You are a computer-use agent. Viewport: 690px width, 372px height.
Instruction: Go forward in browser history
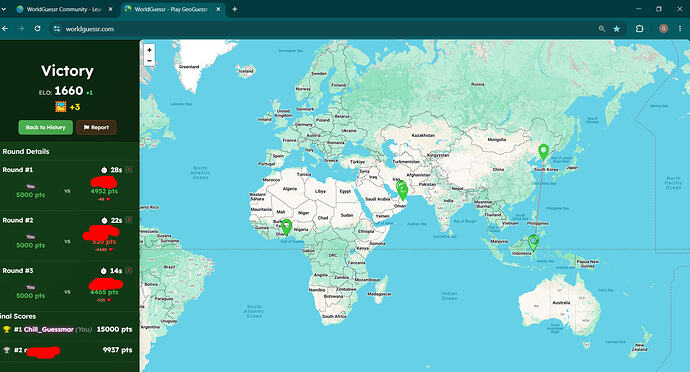(21, 29)
